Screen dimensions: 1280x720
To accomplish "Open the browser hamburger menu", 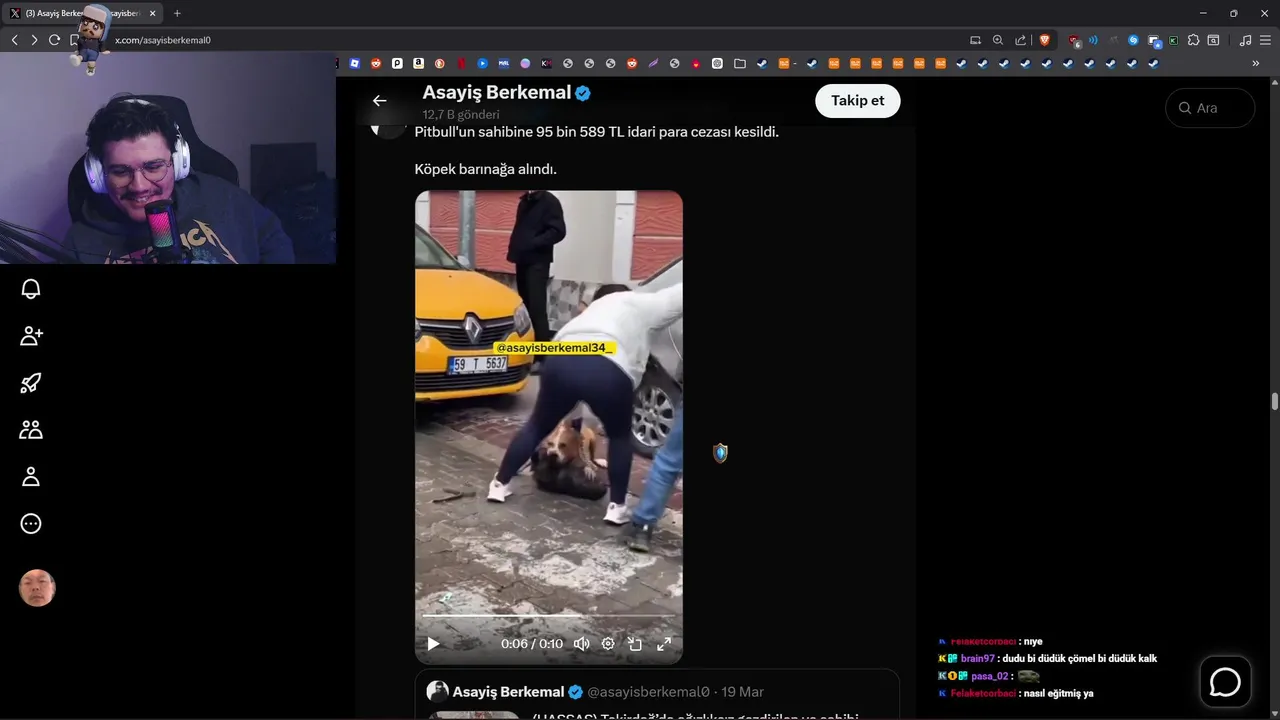I will (x=1265, y=40).
